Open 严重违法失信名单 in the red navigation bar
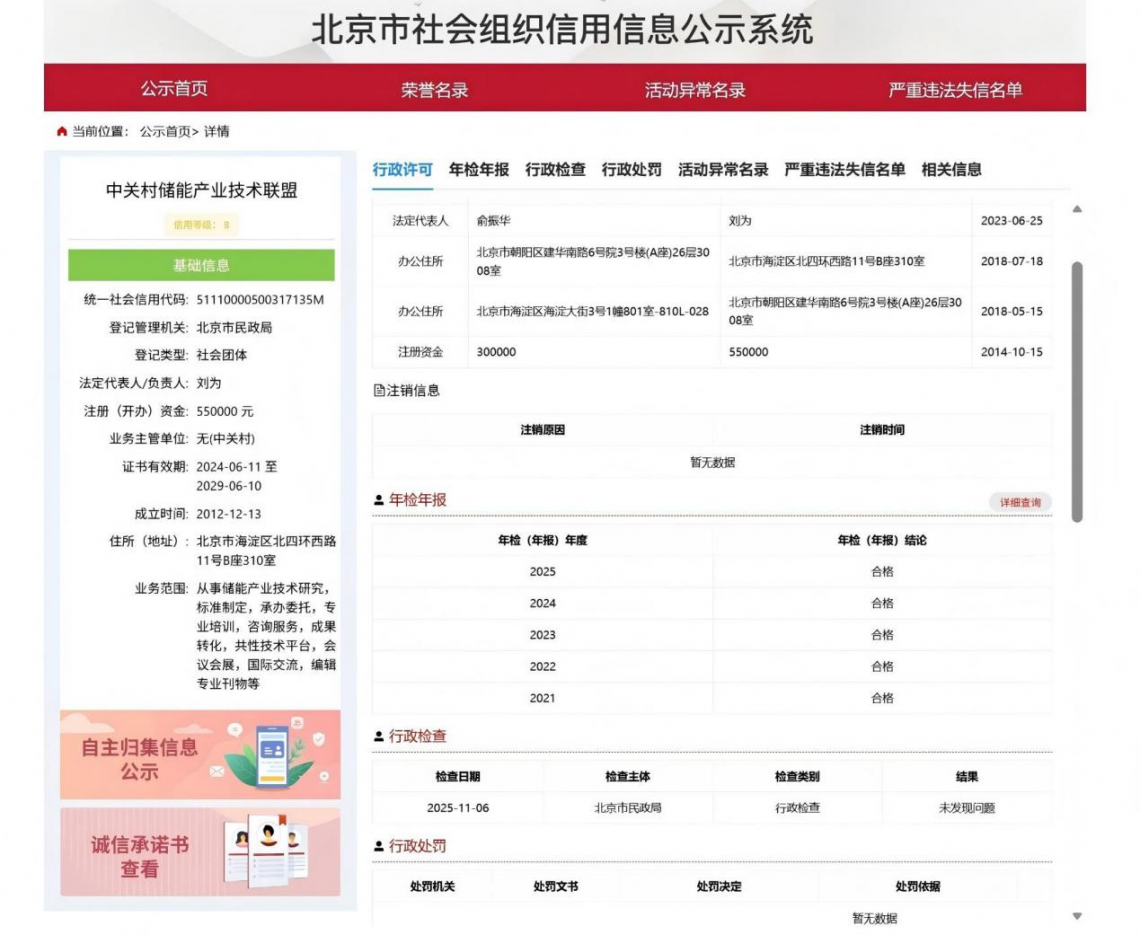The image size is (1140, 935). (955, 89)
